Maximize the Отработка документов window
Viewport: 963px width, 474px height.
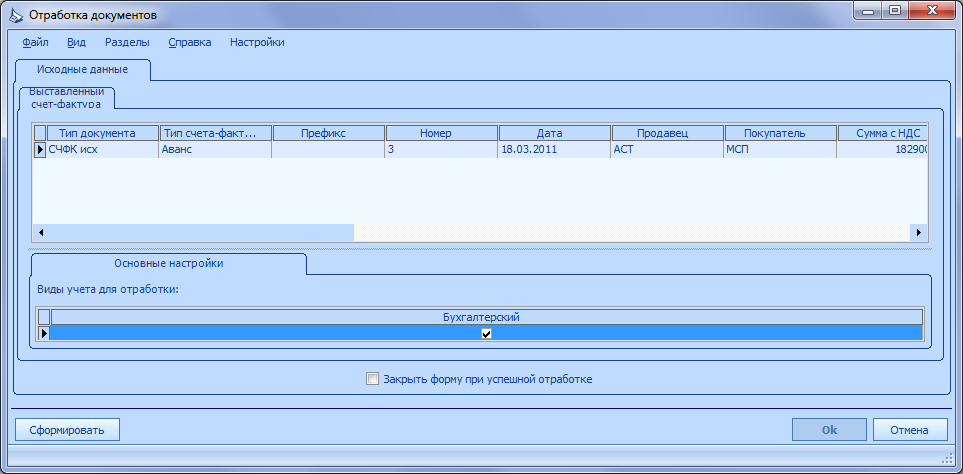tap(895, 10)
